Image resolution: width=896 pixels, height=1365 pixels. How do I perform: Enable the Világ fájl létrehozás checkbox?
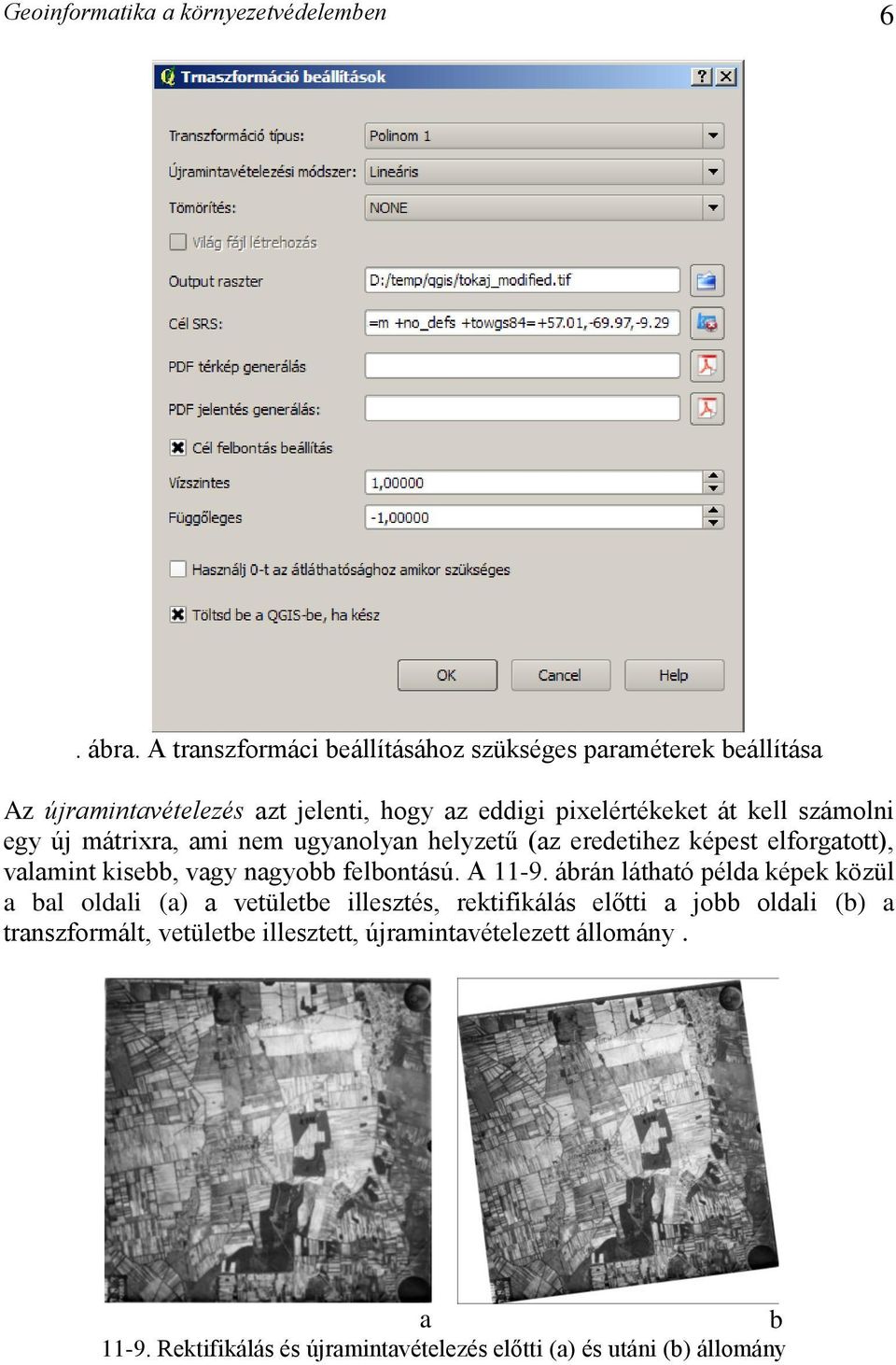coord(178,242)
